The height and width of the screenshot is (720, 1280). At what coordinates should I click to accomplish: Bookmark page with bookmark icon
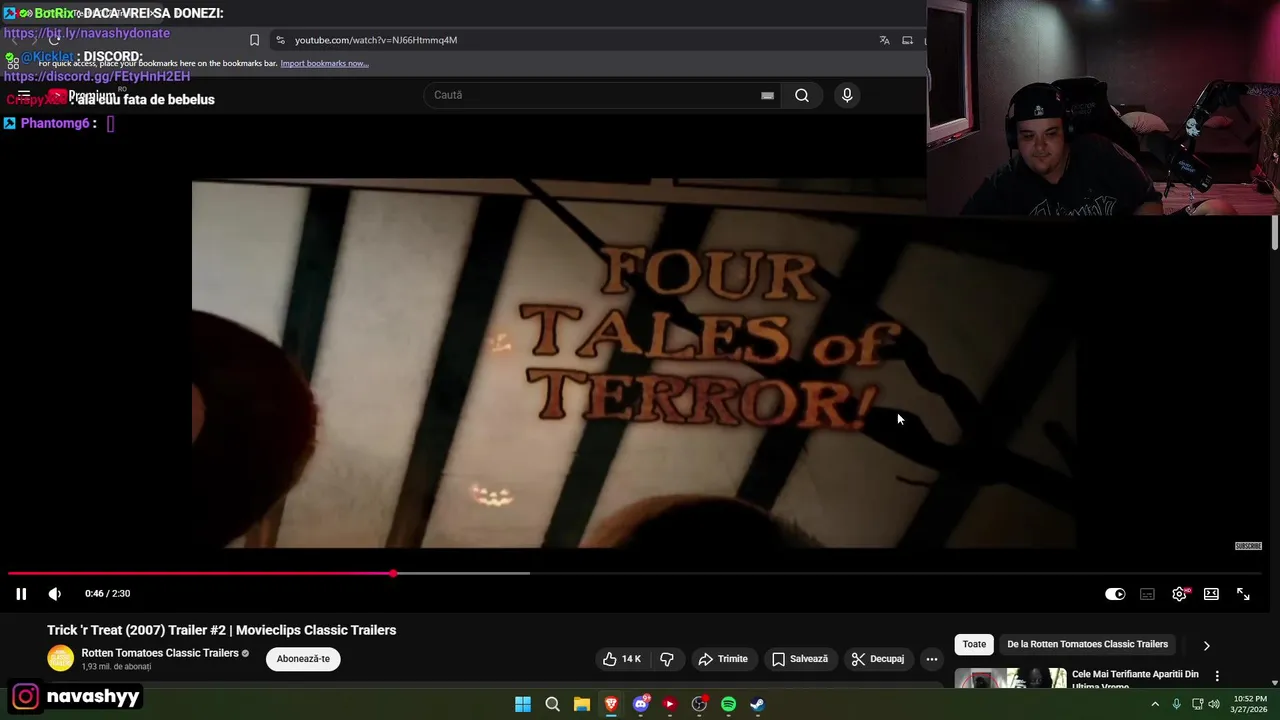point(254,40)
